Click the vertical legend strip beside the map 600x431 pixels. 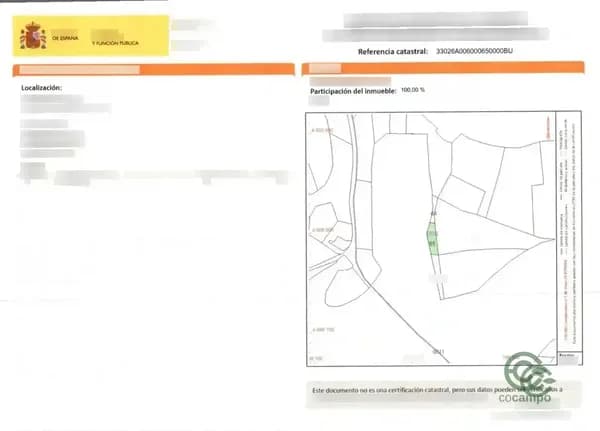coord(569,232)
